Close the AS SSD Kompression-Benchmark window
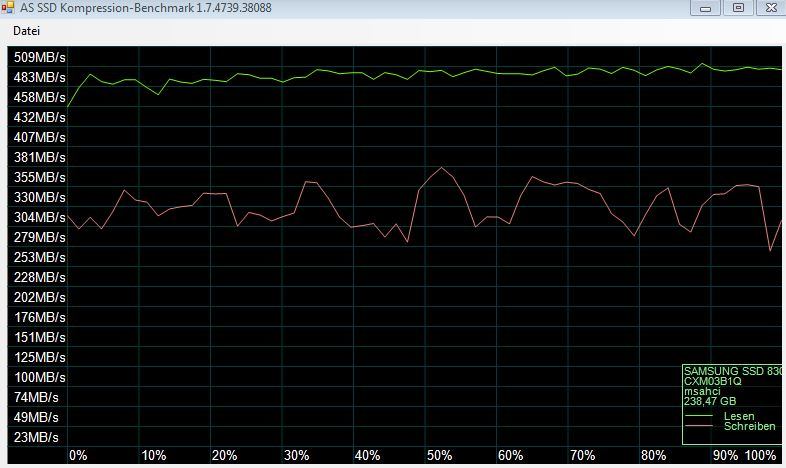Viewport: 786px width, 468px height. coord(771,8)
